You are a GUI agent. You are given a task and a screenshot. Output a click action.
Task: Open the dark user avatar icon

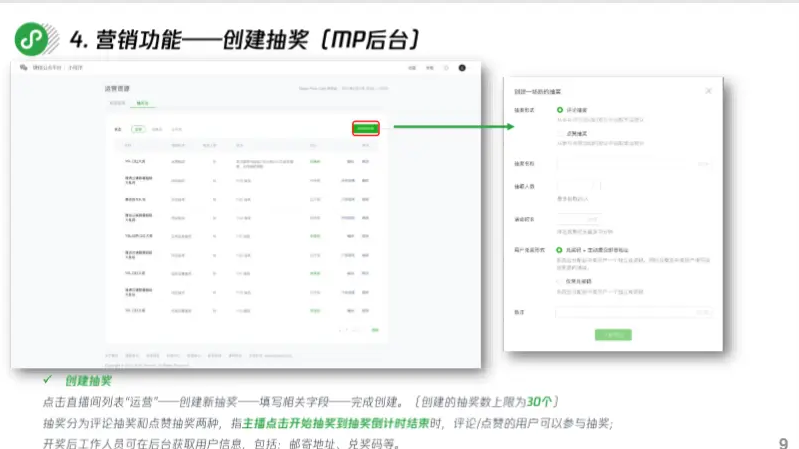[462, 67]
